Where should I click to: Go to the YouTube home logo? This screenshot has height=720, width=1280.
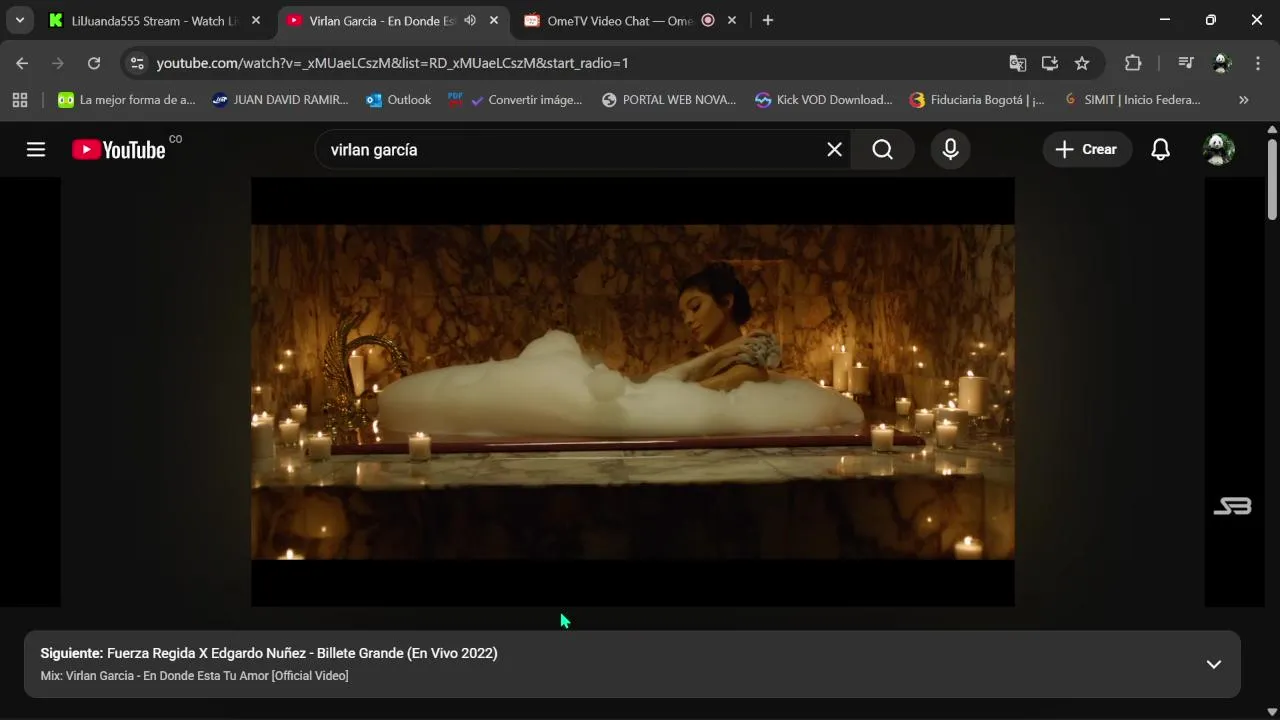(119, 150)
